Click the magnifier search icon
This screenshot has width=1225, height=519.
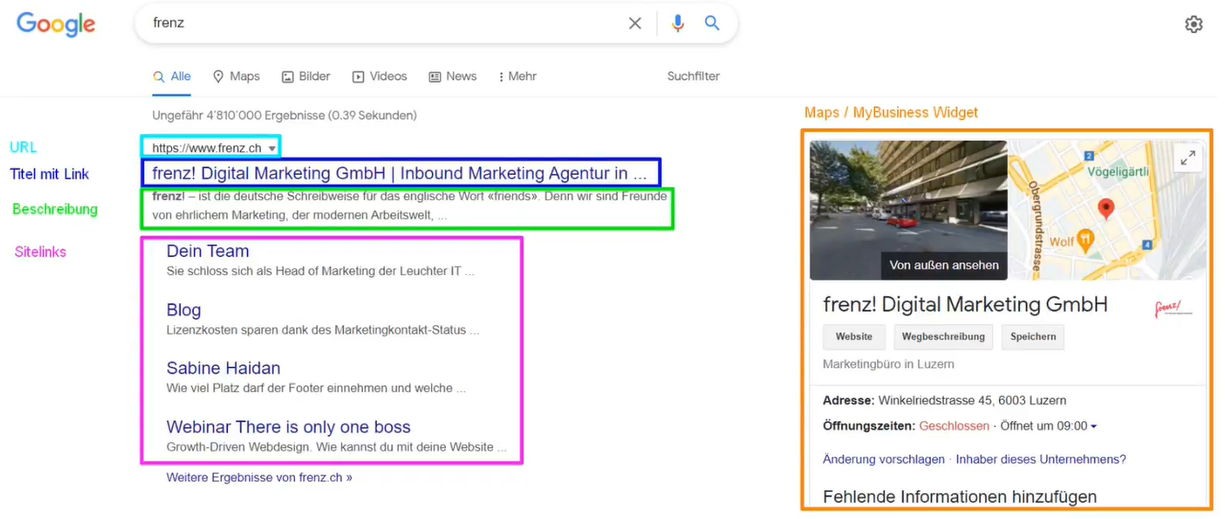pos(712,23)
